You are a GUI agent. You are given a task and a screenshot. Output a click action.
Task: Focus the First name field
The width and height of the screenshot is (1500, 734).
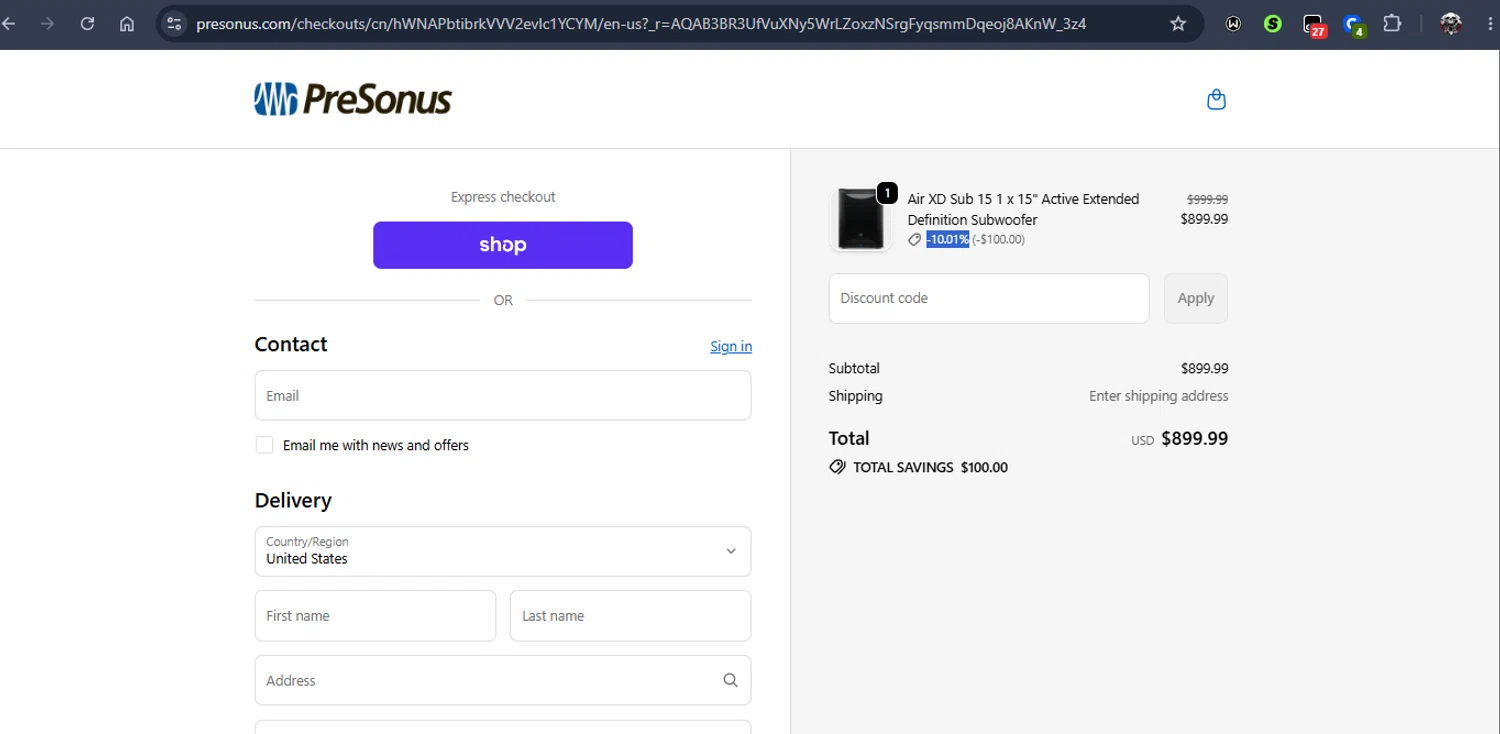click(x=375, y=616)
